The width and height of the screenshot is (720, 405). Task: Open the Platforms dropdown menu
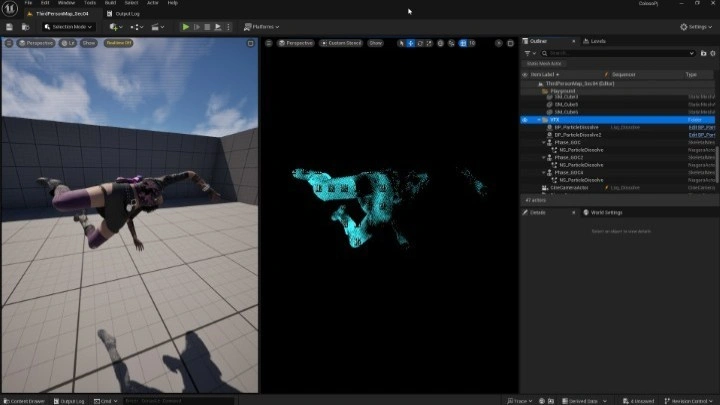click(259, 27)
